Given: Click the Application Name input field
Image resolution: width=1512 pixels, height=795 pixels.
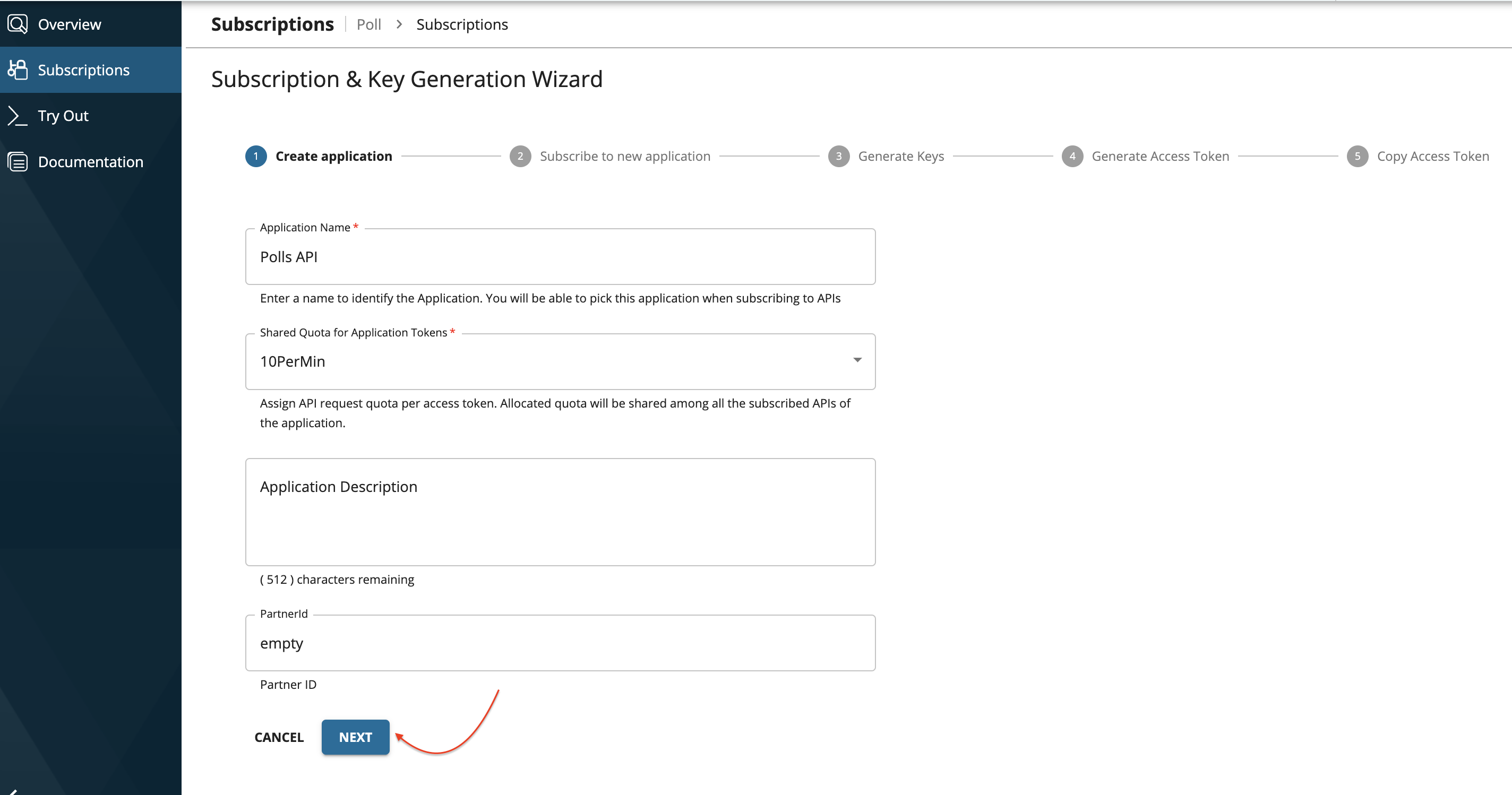Looking at the screenshot, I should (x=560, y=257).
